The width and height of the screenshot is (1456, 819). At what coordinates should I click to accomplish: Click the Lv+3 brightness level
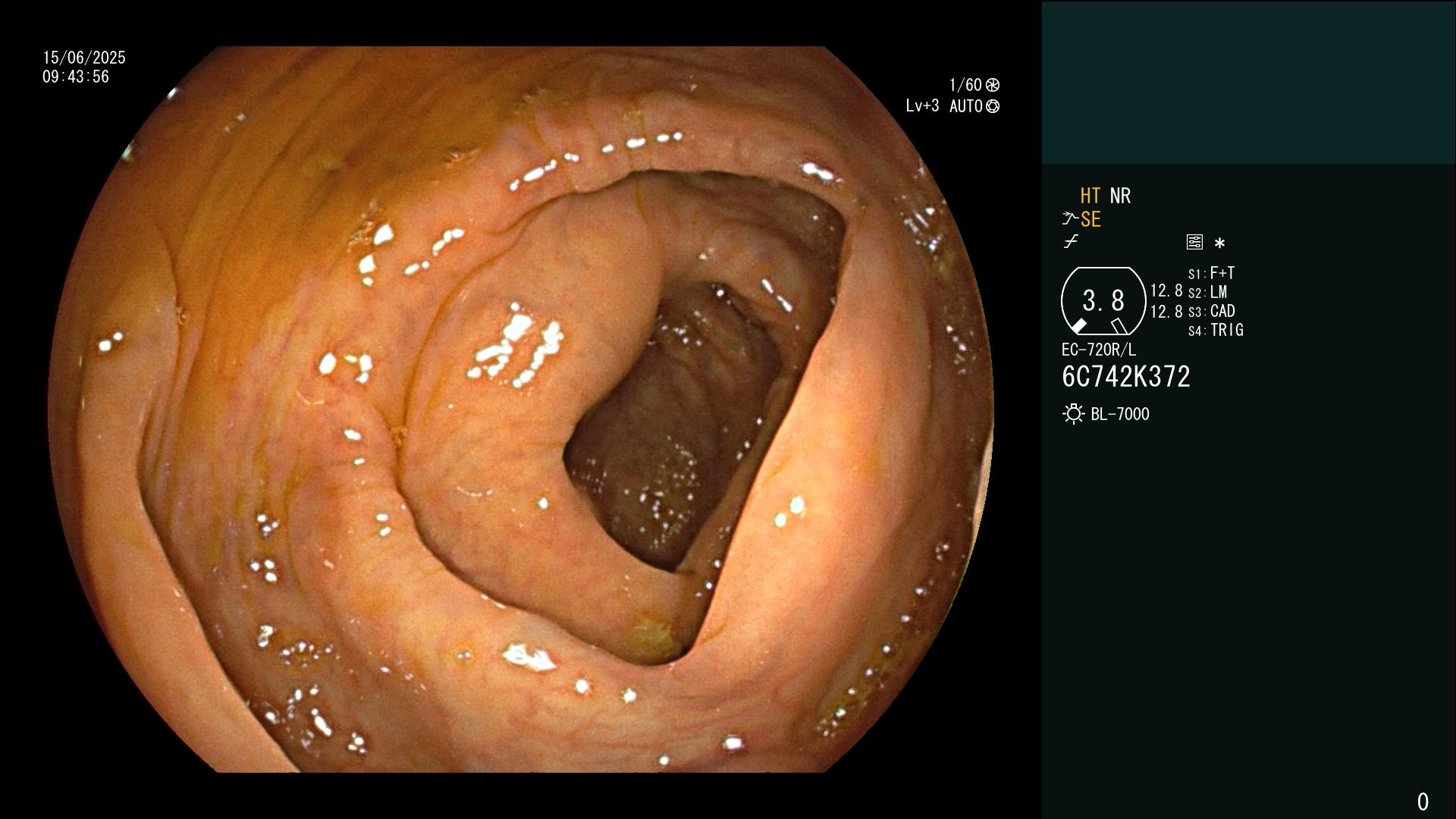922,106
